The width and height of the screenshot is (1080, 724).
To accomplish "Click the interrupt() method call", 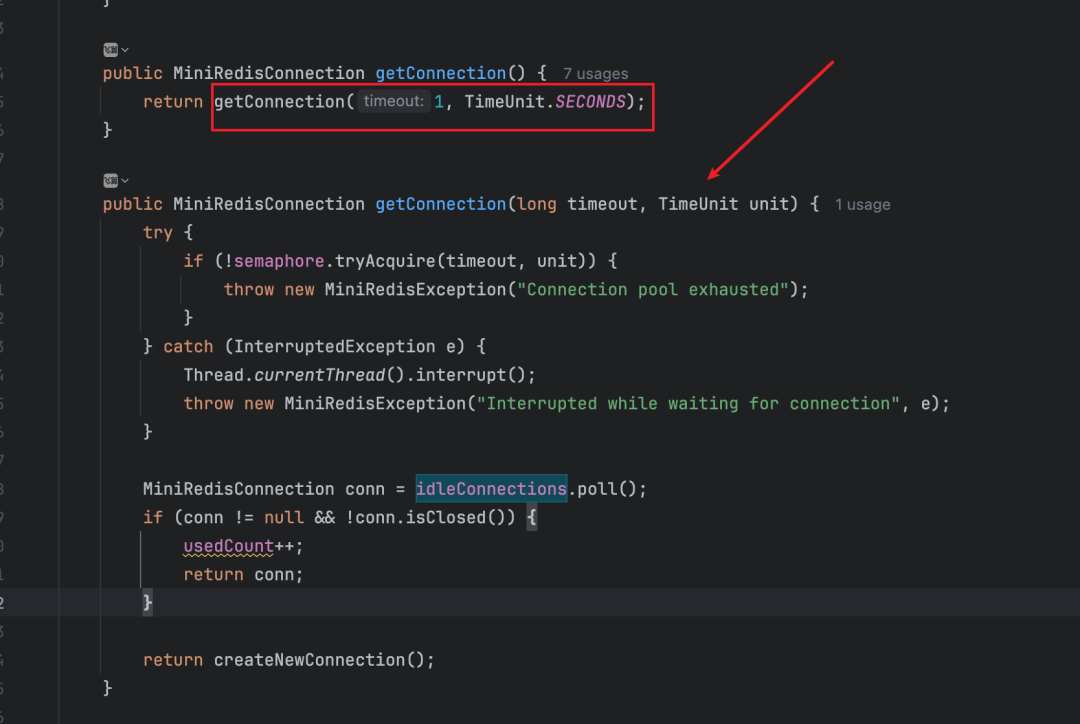I will 470,375.
